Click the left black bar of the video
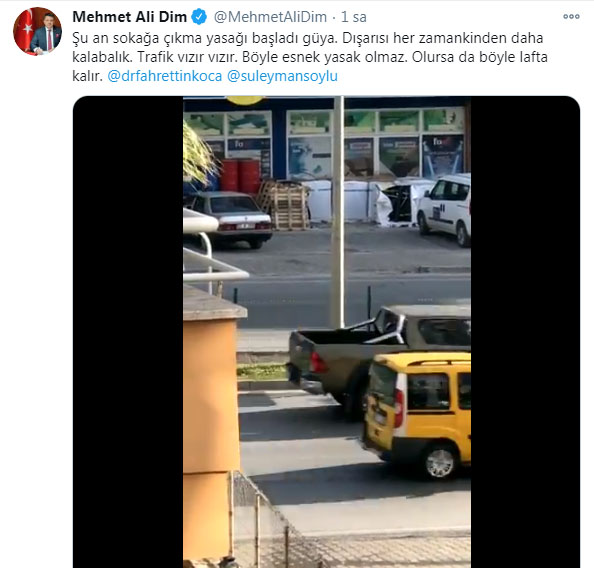This screenshot has width=594, height=568. 128,332
